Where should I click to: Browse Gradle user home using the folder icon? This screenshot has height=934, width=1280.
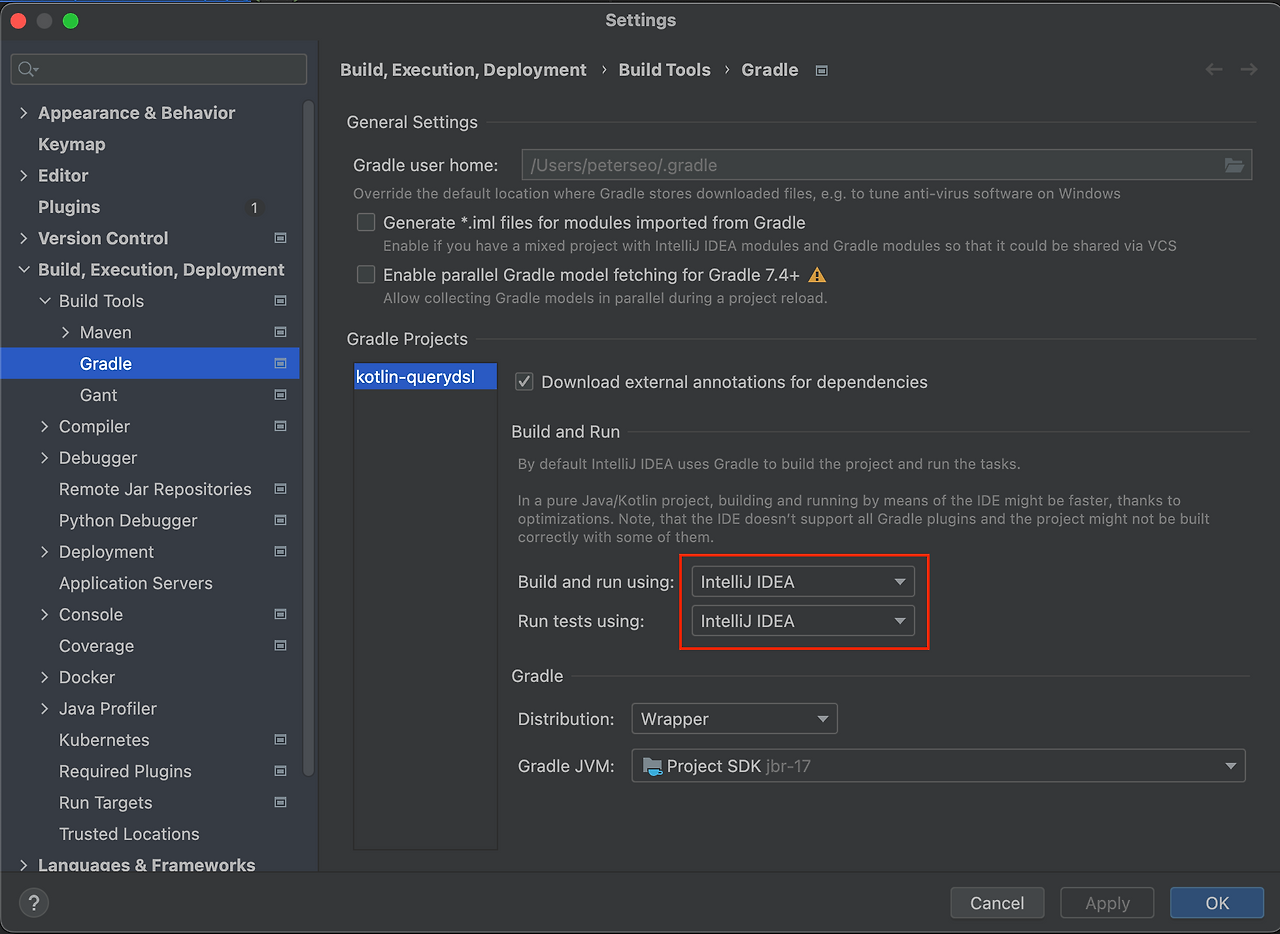click(x=1235, y=164)
